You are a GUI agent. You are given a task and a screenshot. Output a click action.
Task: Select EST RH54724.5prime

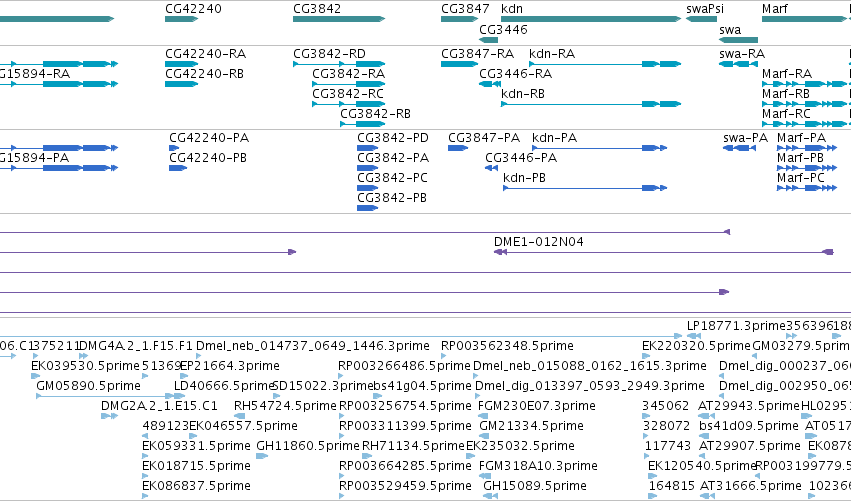coord(285,406)
